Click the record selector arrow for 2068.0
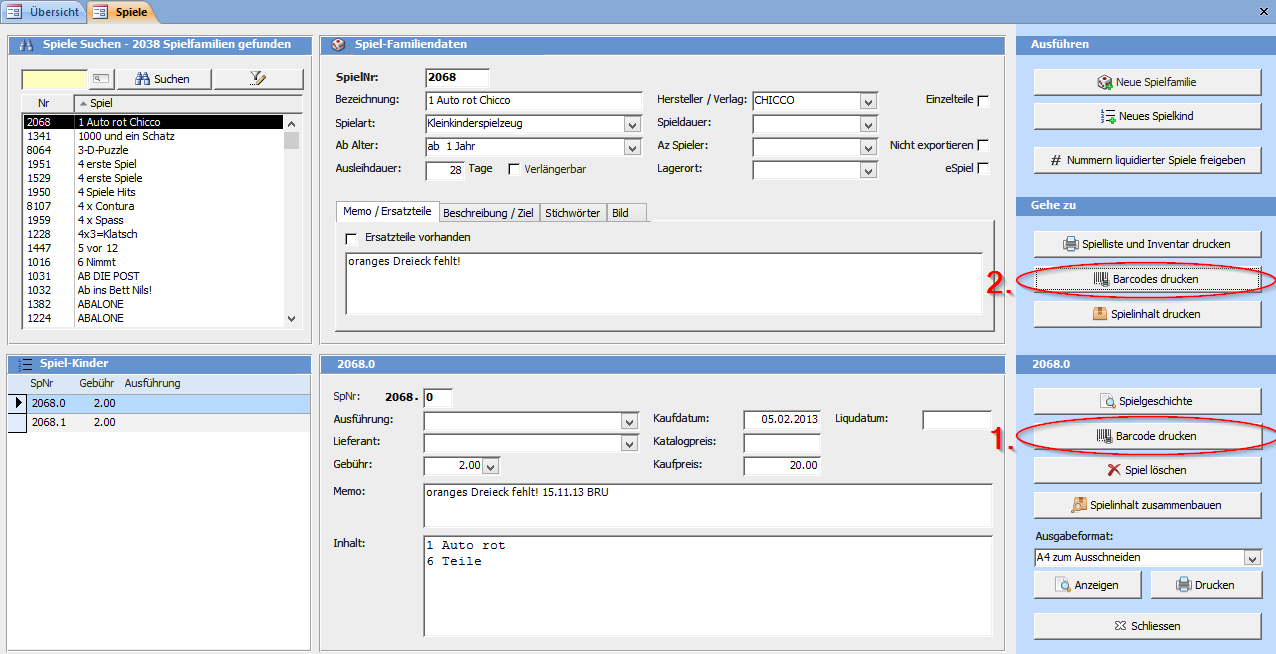The height and width of the screenshot is (654, 1276). click(x=17, y=403)
